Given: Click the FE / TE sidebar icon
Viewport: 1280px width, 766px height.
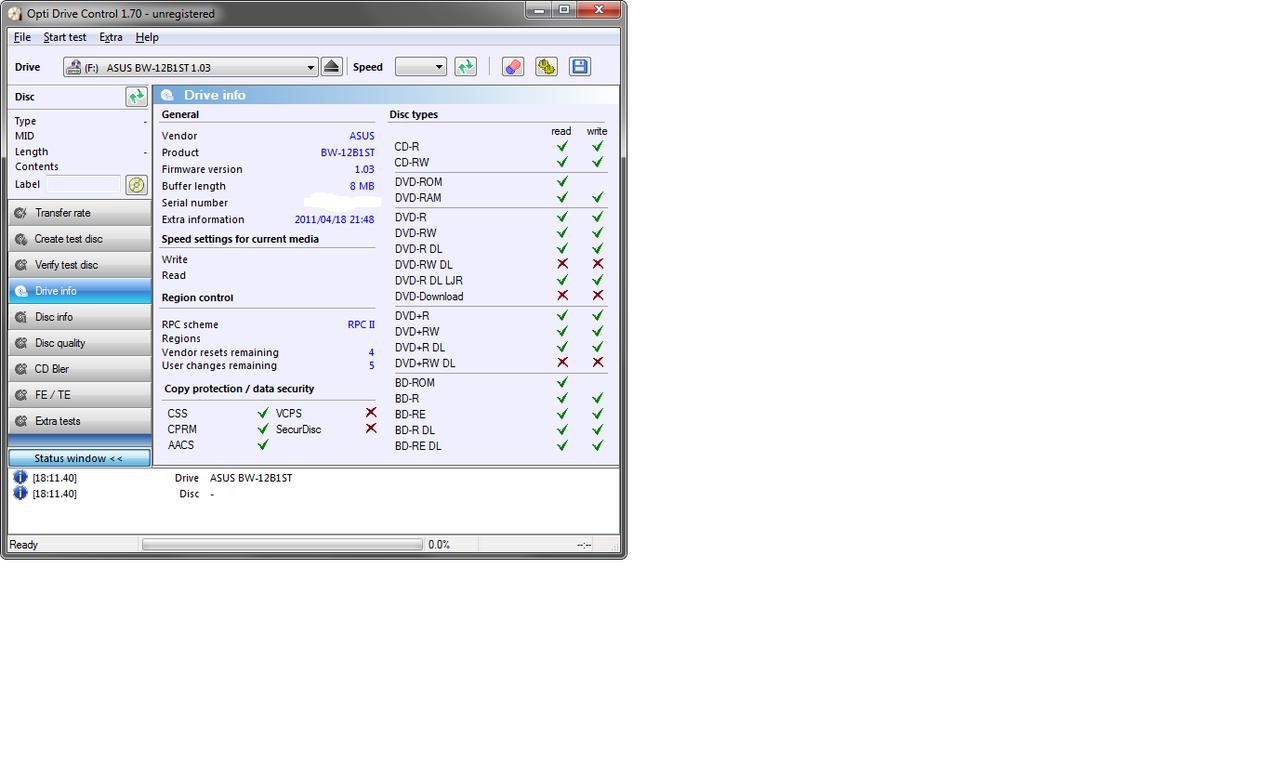Looking at the screenshot, I should point(21,395).
